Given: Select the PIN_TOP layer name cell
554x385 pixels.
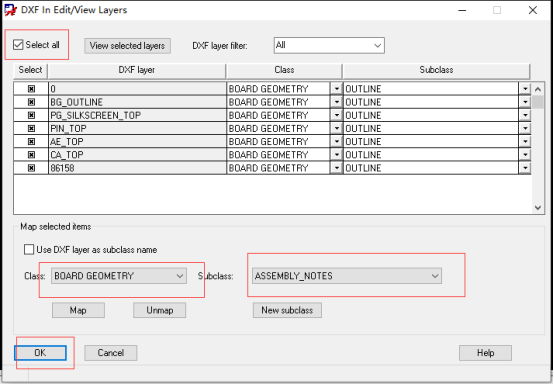Looking at the screenshot, I should [x=137, y=128].
